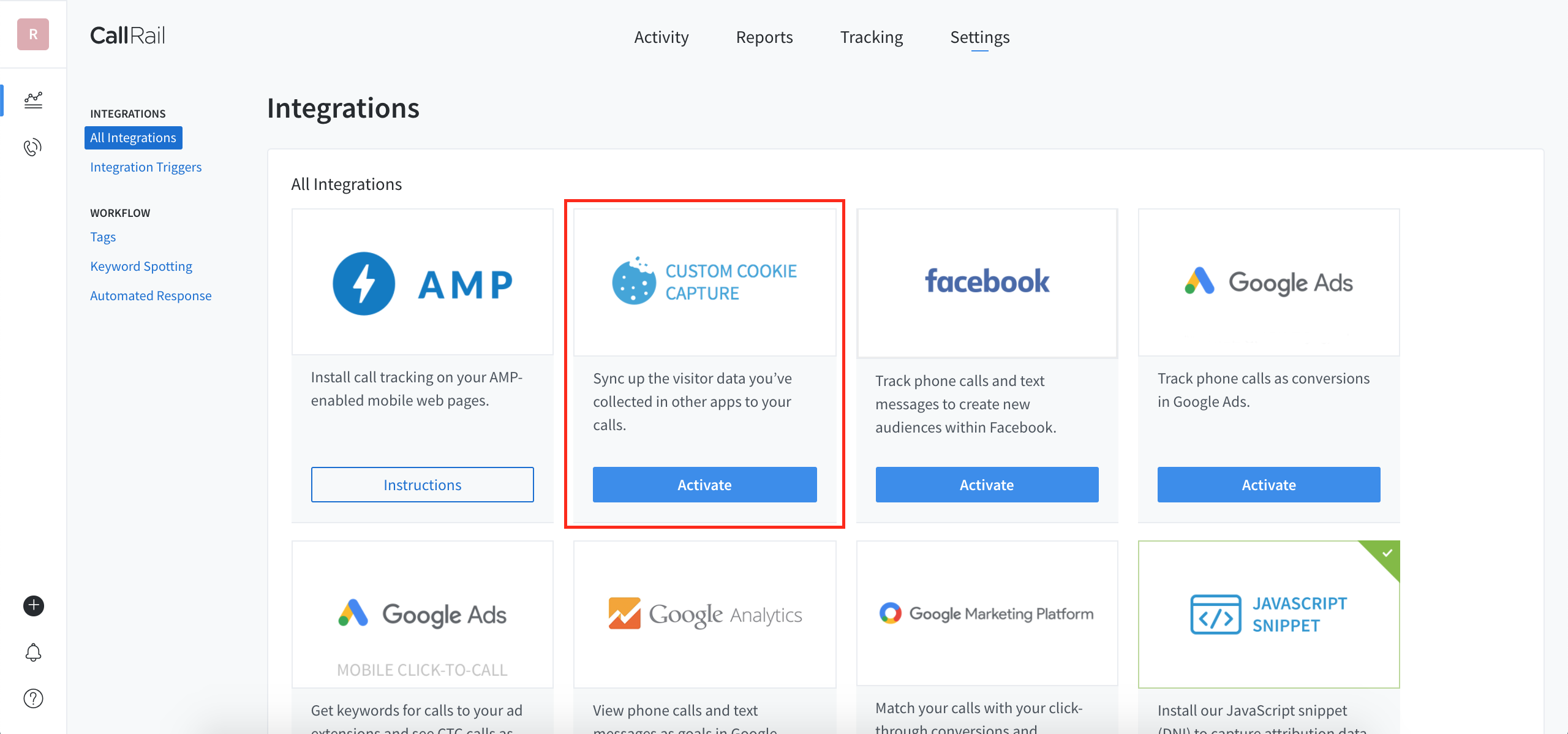Open the notifications bell icon
Viewport: 1568px width, 734px height.
tap(34, 653)
